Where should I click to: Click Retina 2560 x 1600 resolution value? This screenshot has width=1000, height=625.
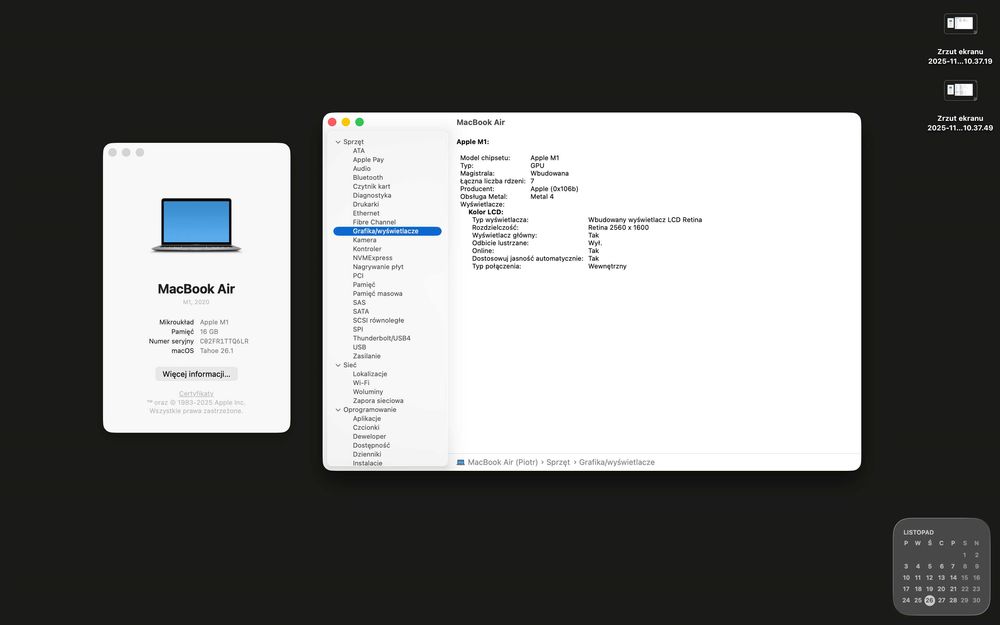coord(619,228)
